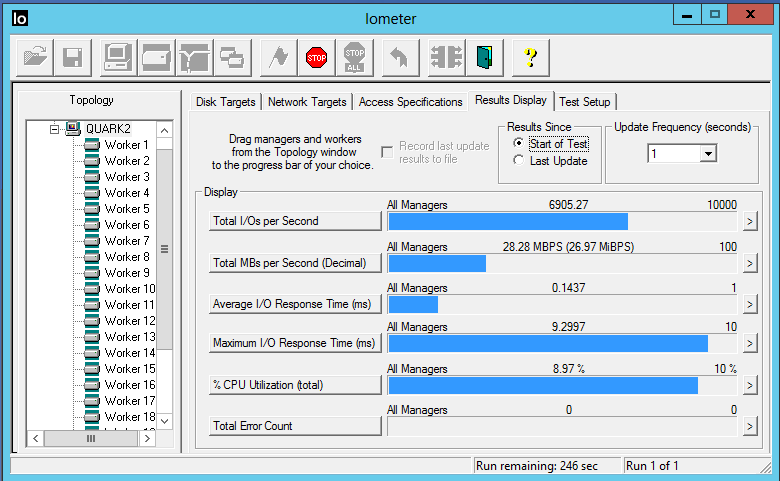Viewport: 780px width, 481px height.
Task: Switch to Disk Targets tab
Action: click(225, 102)
